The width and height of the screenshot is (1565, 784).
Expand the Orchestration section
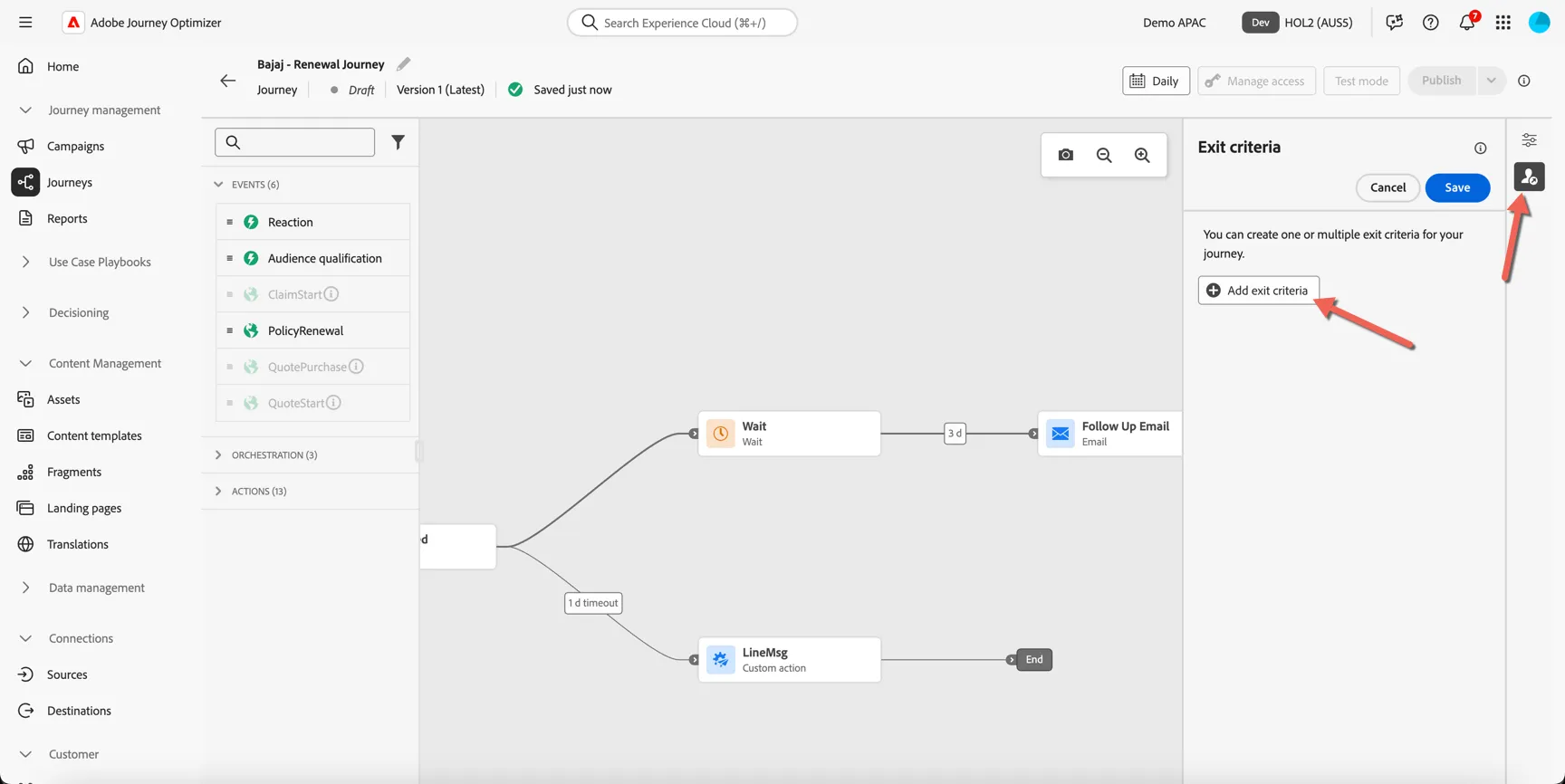coord(218,454)
